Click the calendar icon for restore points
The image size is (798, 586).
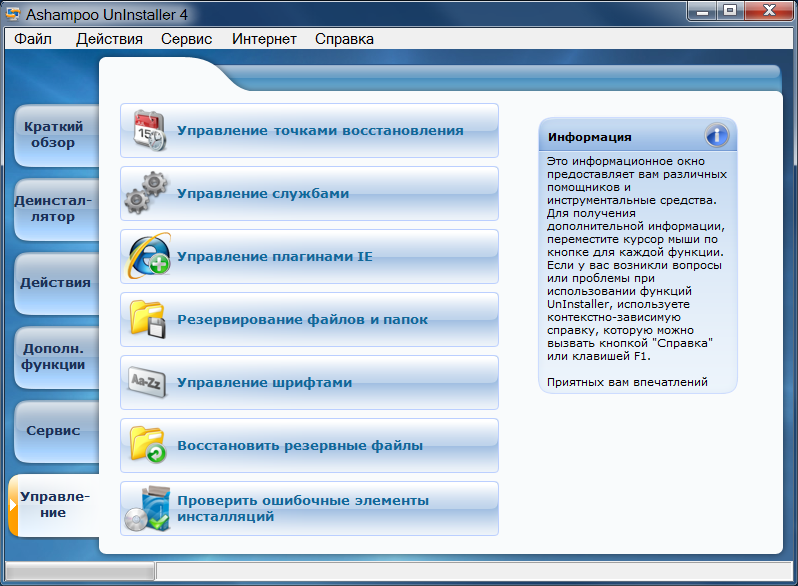coord(149,130)
